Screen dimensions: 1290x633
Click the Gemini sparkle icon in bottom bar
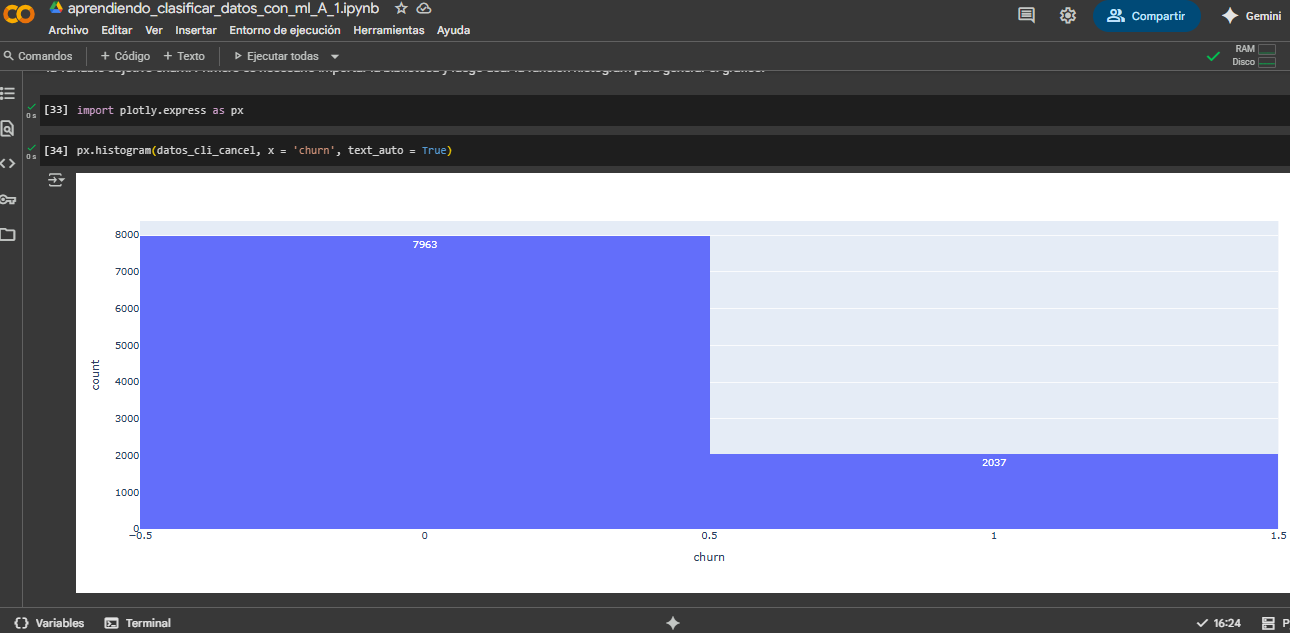(x=673, y=623)
